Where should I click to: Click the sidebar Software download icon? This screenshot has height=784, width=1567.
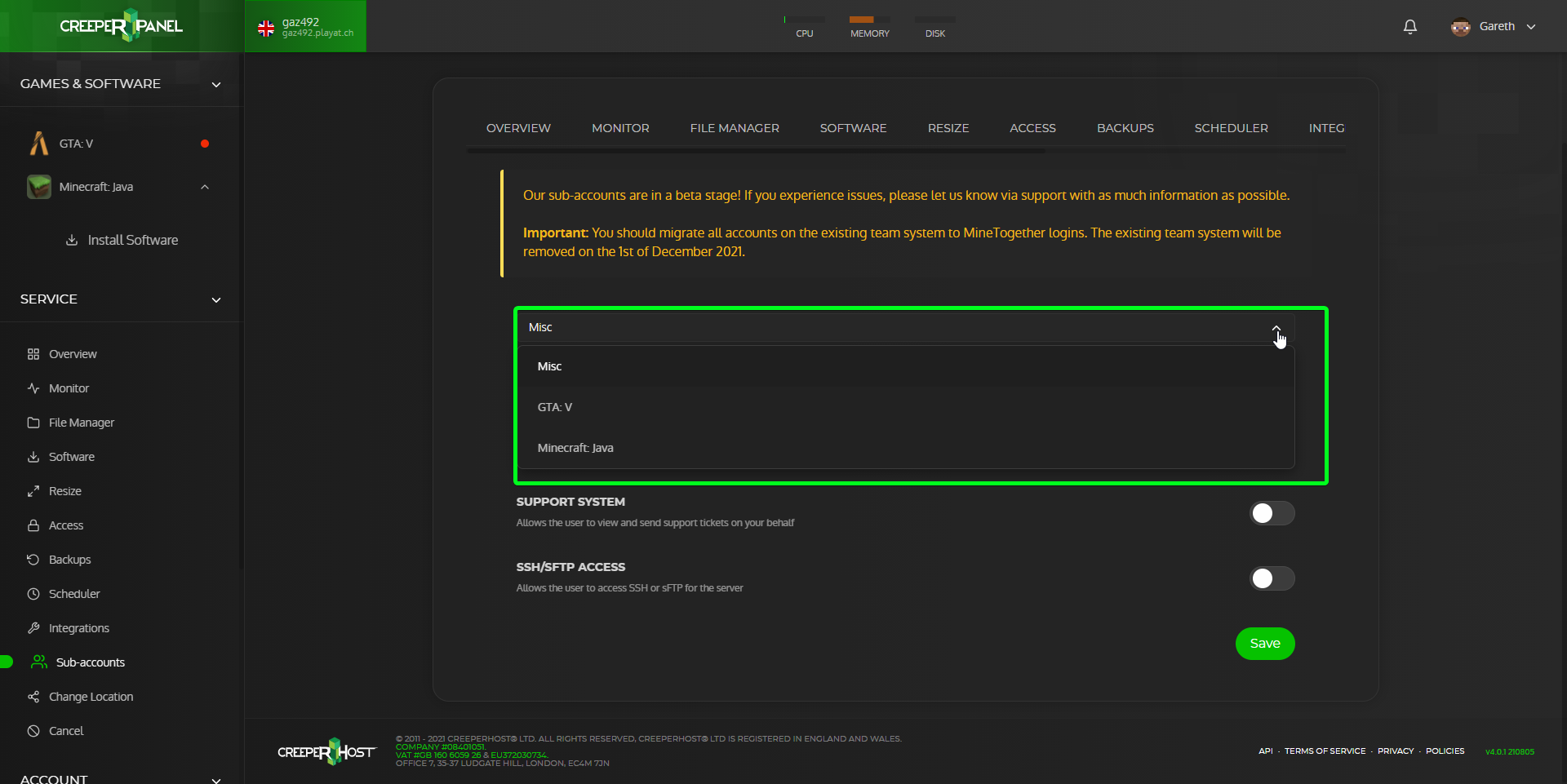[33, 457]
